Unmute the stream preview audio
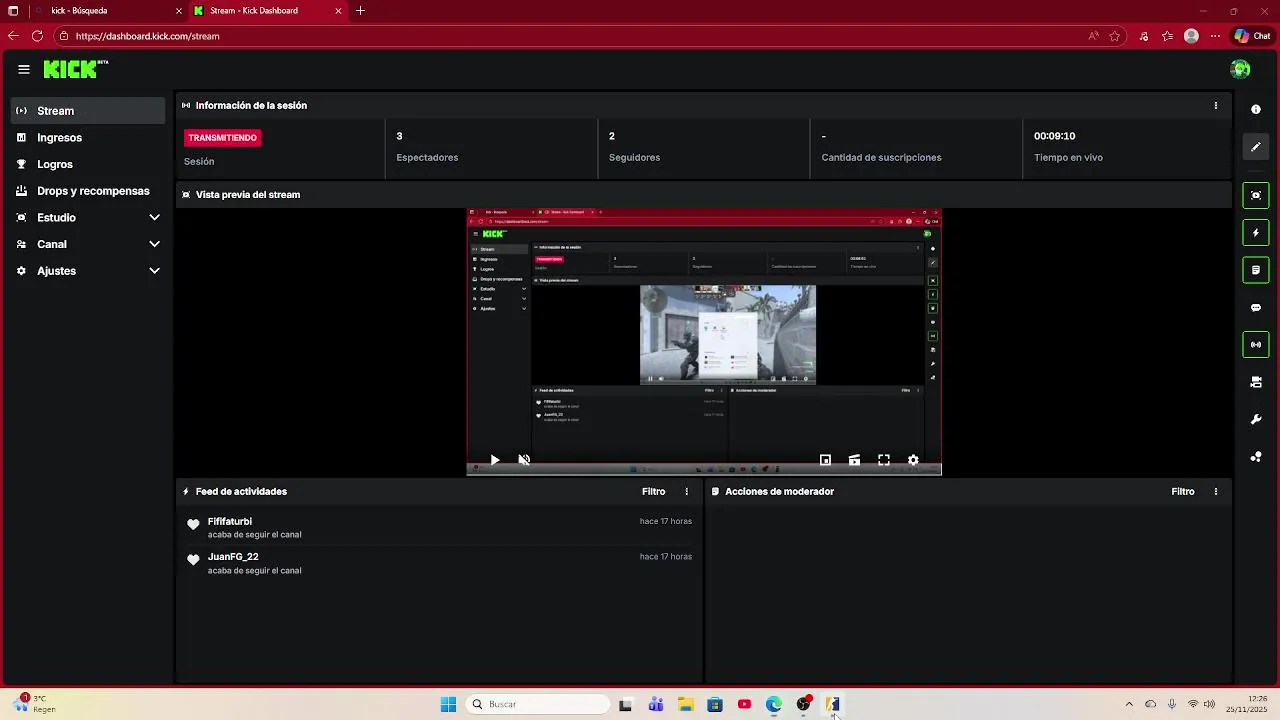This screenshot has height=720, width=1280. (524, 460)
